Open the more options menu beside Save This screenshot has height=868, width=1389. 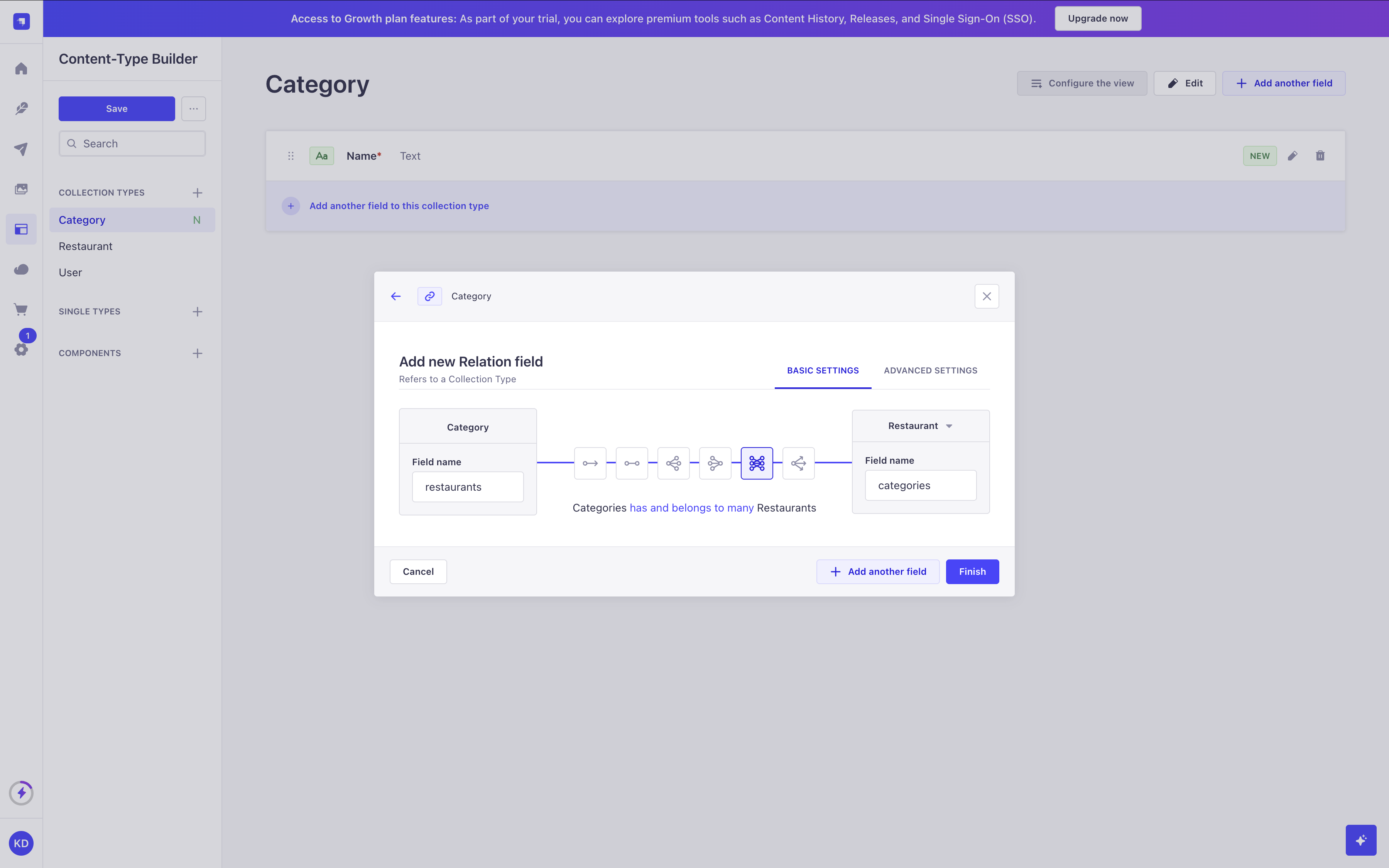tap(193, 108)
